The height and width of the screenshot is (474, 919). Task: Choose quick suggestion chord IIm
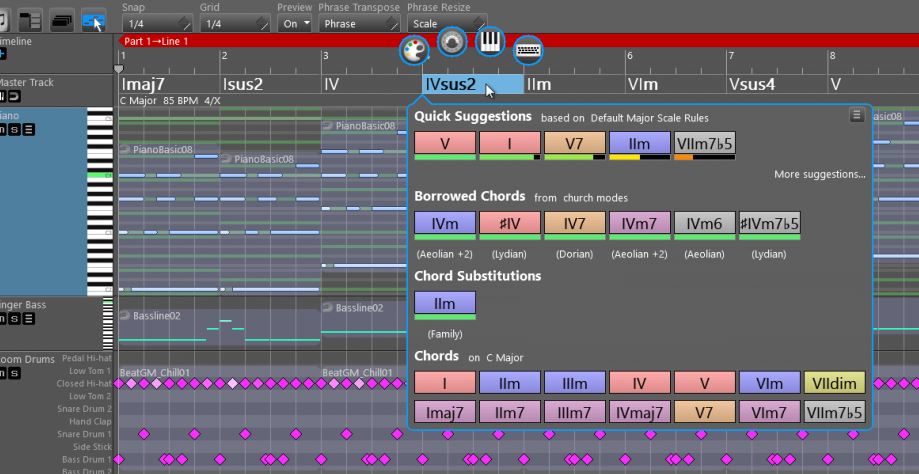tap(639, 143)
